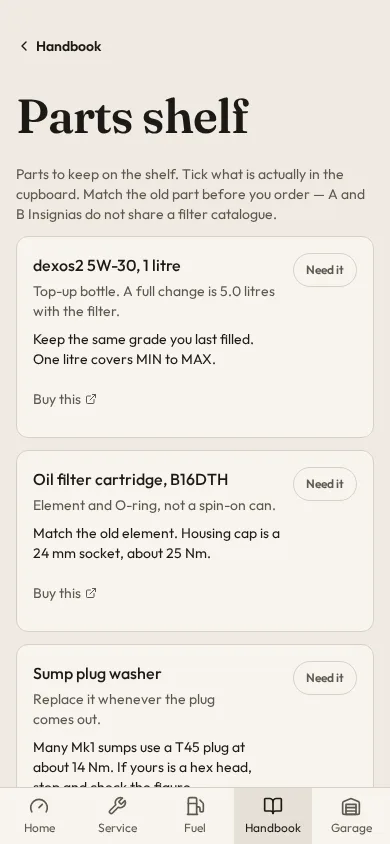Screen dimensions: 390x844
Task: Open the Garage icon in bottom bar
Action: (x=351, y=806)
